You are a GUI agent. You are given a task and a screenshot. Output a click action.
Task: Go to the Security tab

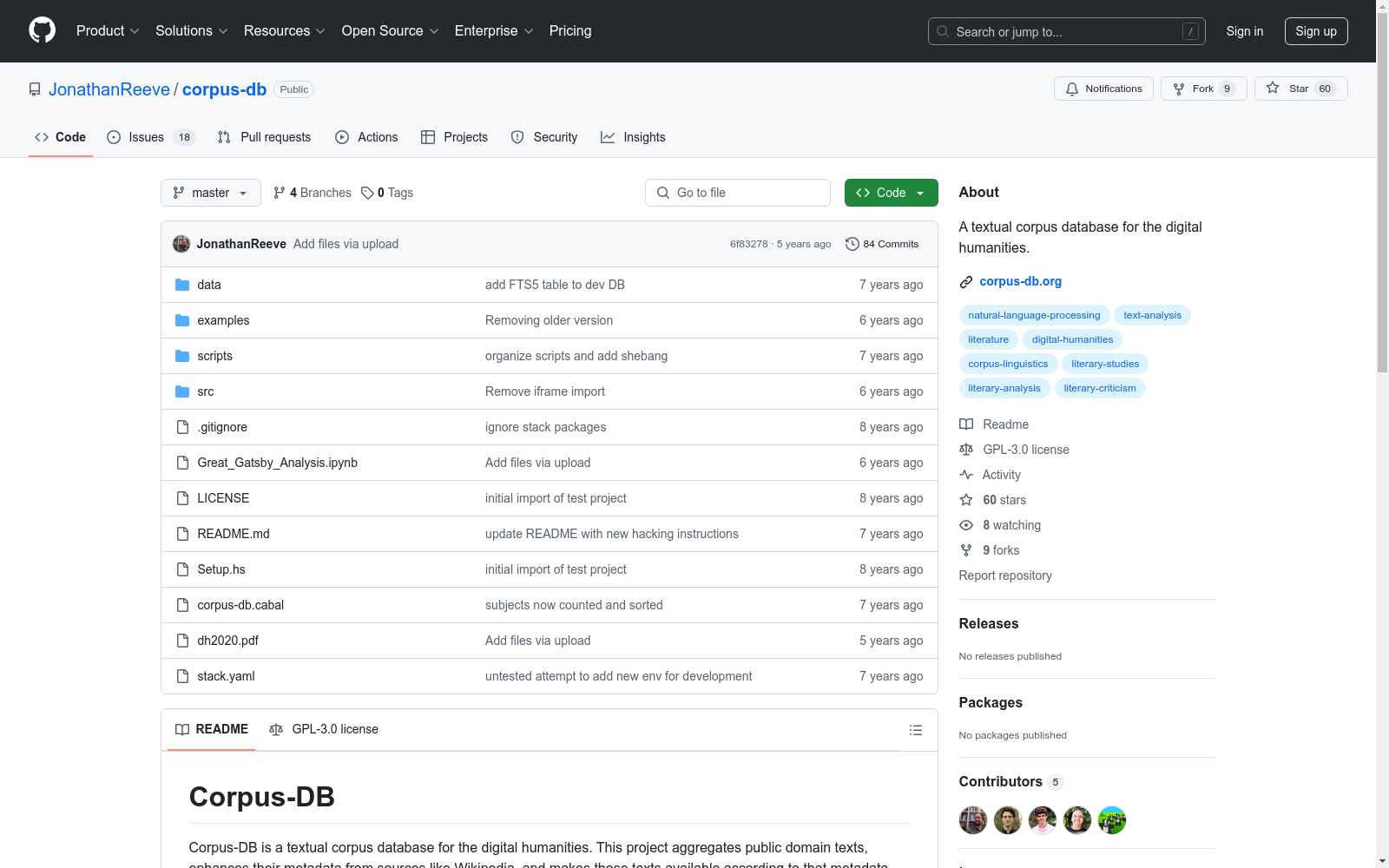(x=544, y=137)
